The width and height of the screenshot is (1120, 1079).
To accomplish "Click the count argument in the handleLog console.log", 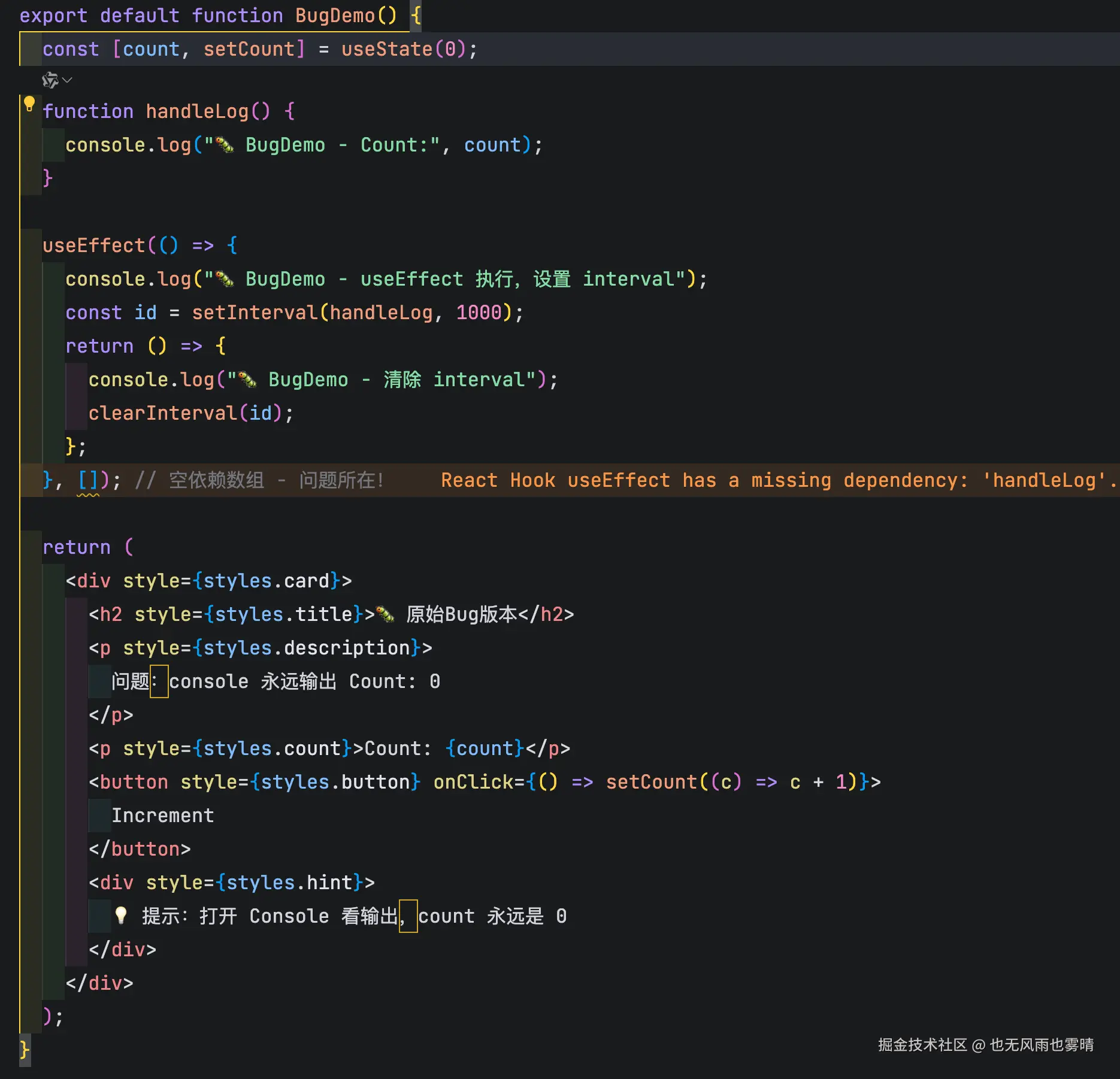I will tap(492, 145).
